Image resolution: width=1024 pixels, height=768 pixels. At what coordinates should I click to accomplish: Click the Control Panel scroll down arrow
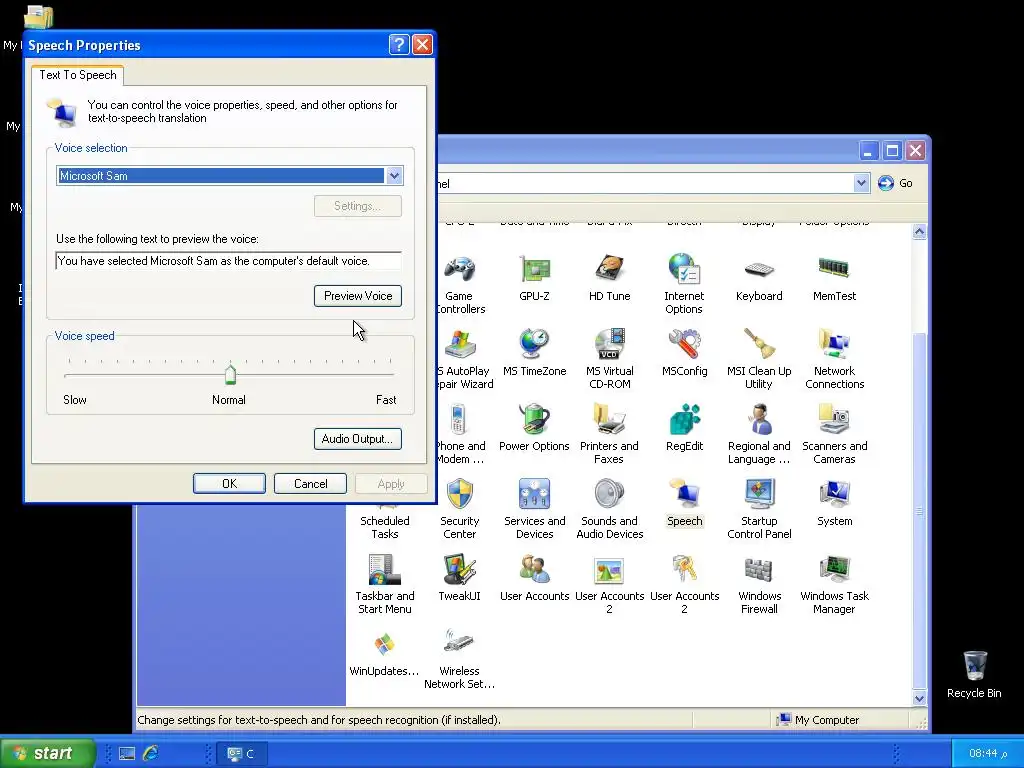(x=920, y=698)
